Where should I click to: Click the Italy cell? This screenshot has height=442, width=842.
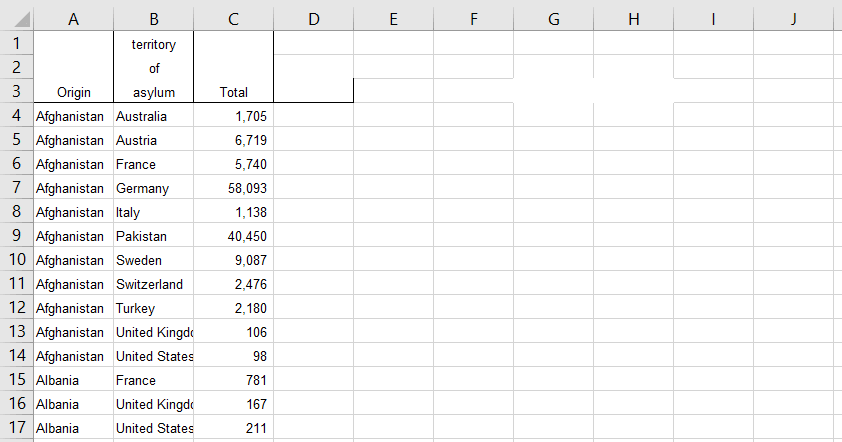[153, 212]
